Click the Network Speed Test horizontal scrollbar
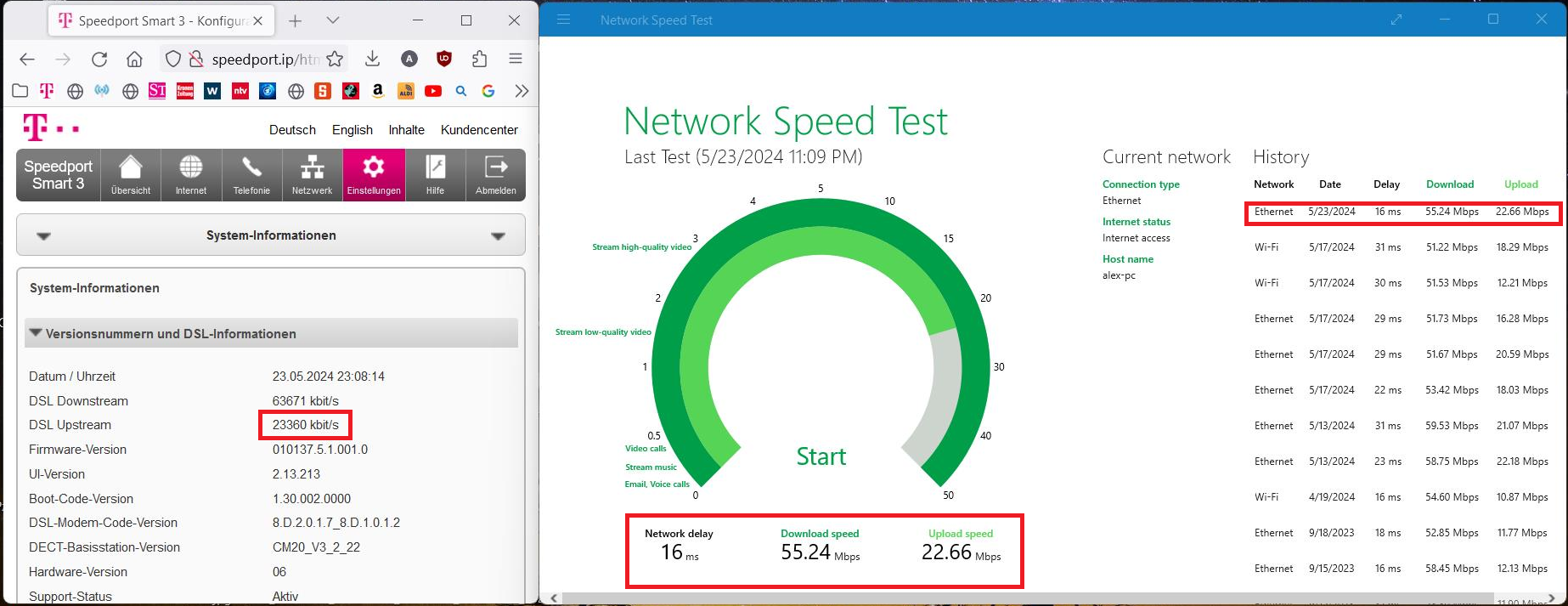Image resolution: width=1568 pixels, height=606 pixels. [1028, 598]
